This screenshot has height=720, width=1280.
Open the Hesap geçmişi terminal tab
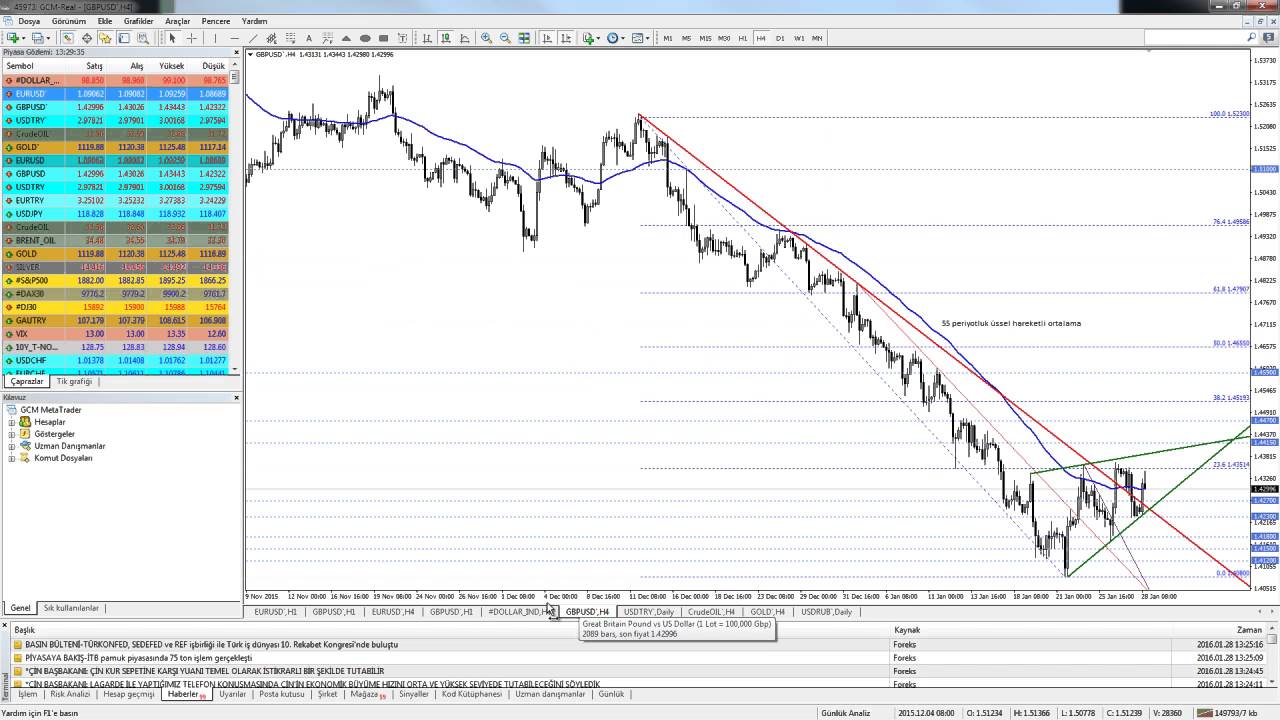(x=129, y=694)
